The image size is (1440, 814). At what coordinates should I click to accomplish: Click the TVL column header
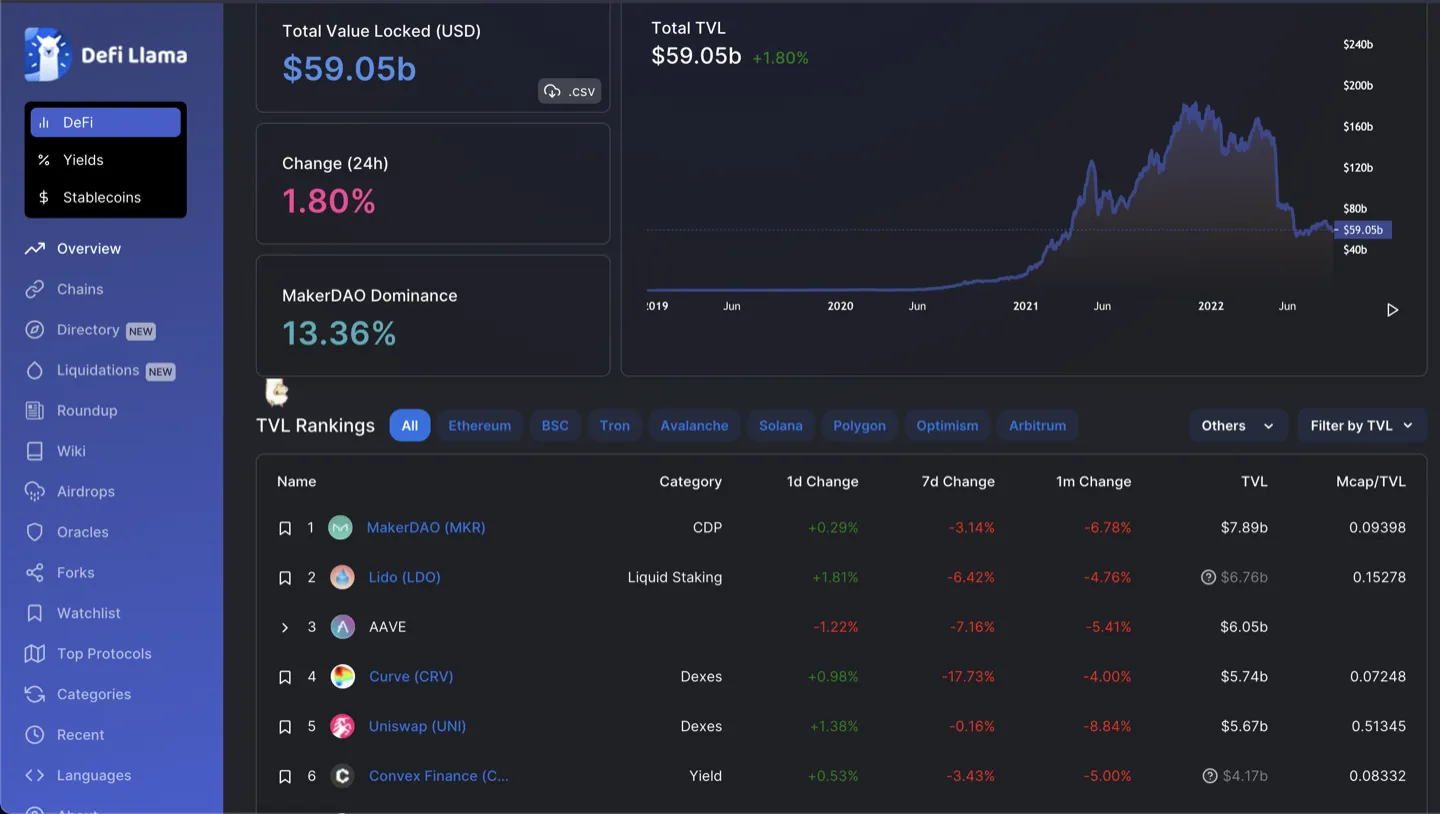(x=1254, y=481)
